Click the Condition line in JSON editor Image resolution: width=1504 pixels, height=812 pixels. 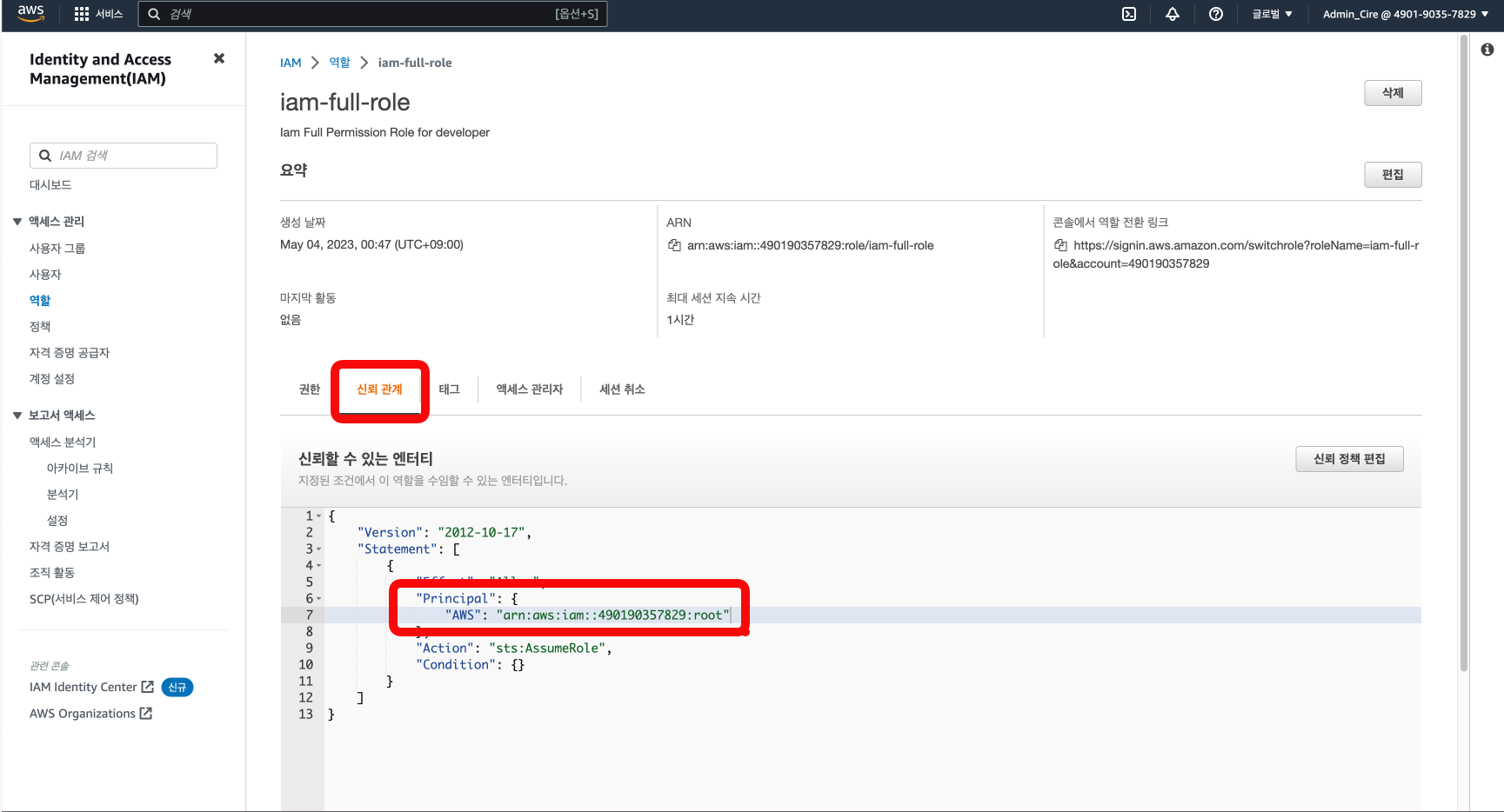point(470,665)
